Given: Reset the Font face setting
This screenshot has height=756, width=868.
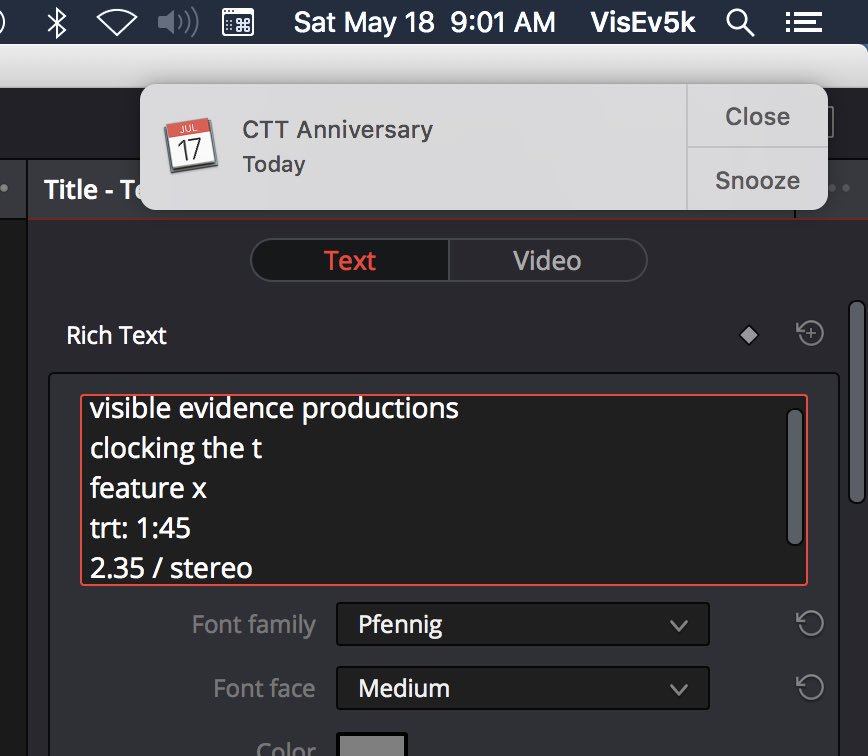Looking at the screenshot, I should click(809, 687).
